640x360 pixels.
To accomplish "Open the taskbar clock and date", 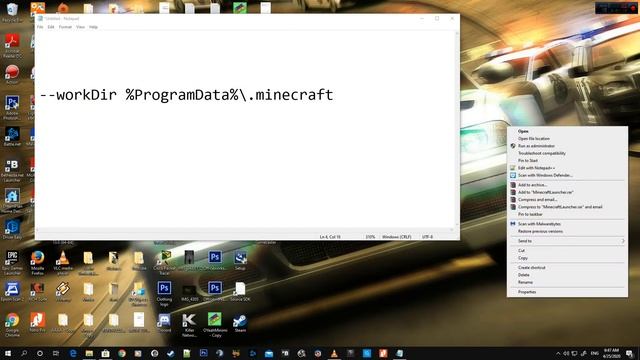I will click(x=611, y=353).
